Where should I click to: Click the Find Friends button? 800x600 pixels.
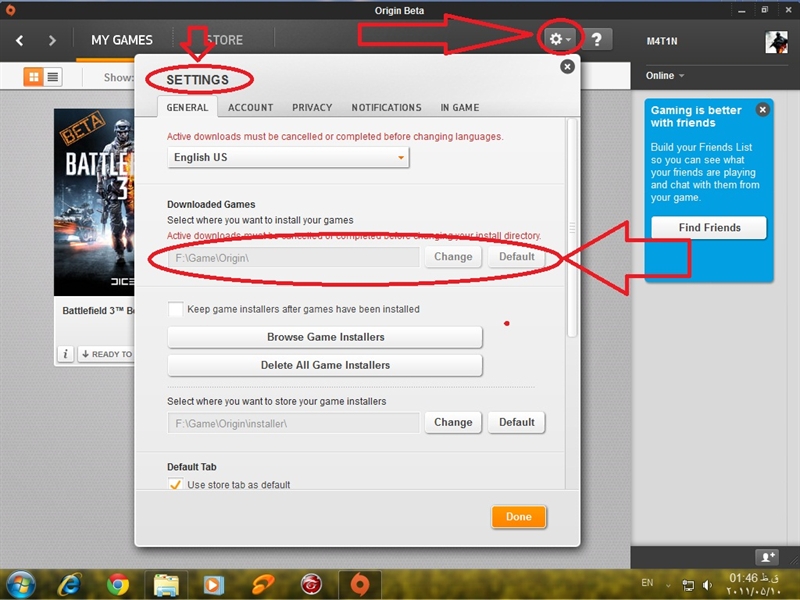tap(709, 228)
